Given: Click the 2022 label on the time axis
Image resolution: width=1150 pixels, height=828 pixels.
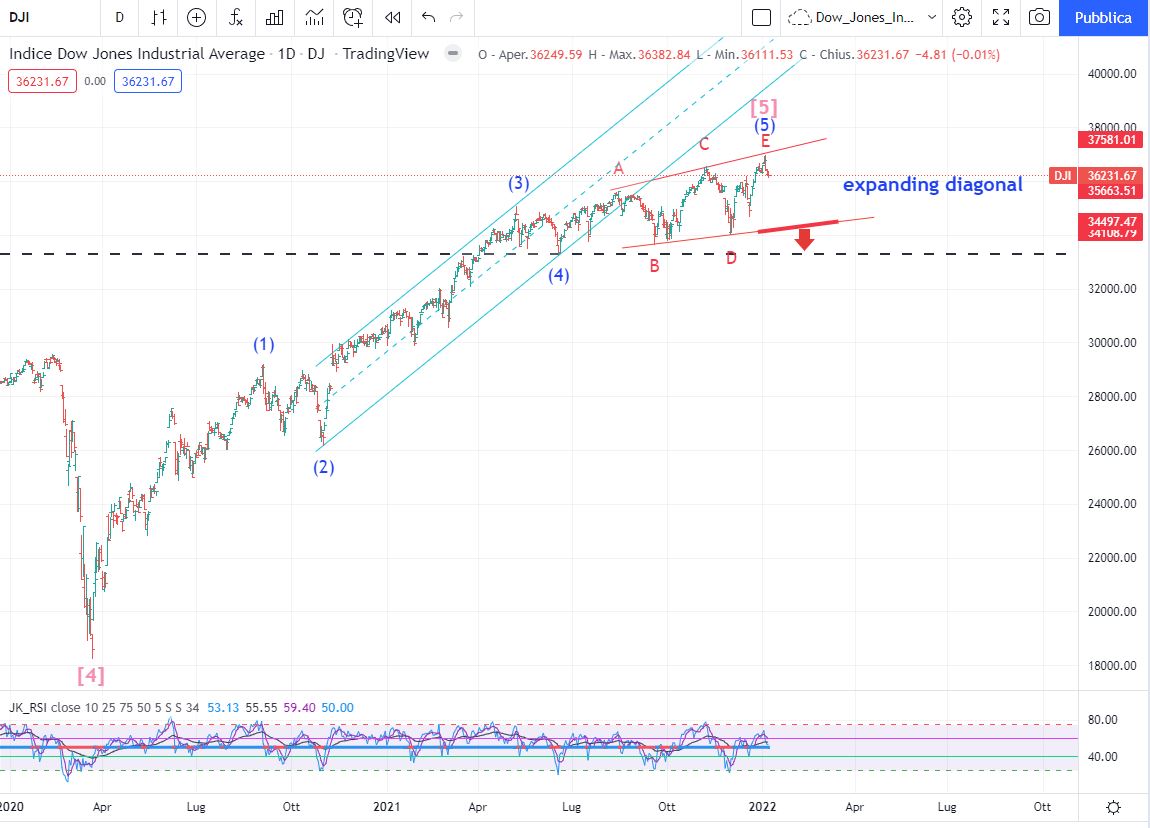Looking at the screenshot, I should (x=762, y=807).
